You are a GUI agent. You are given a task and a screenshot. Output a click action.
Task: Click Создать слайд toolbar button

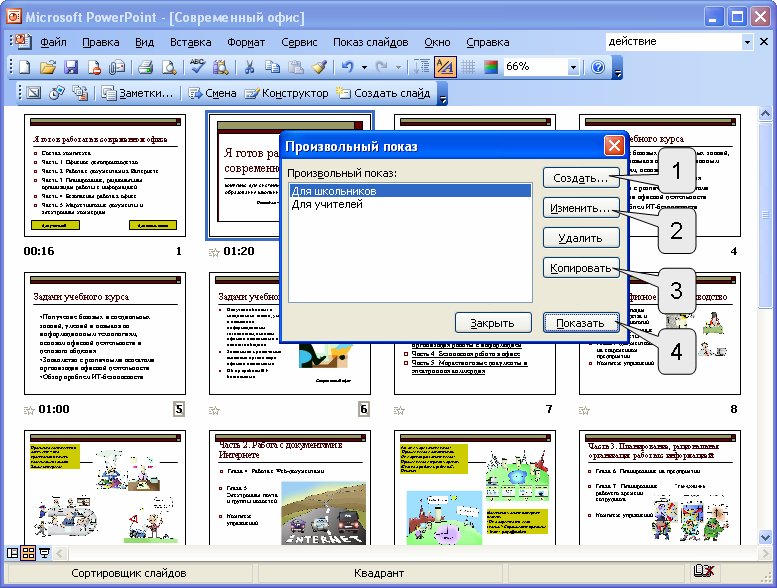(383, 93)
